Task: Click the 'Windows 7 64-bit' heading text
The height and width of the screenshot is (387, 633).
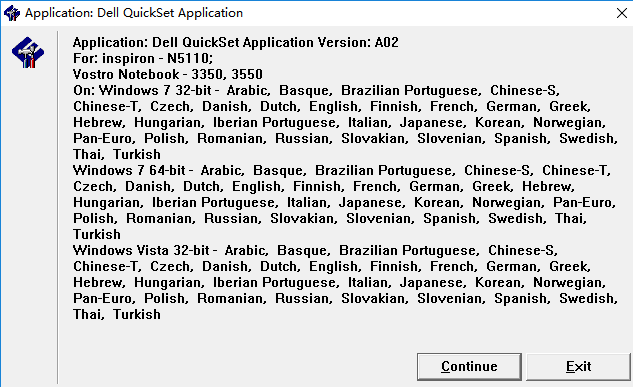Action: pos(129,170)
